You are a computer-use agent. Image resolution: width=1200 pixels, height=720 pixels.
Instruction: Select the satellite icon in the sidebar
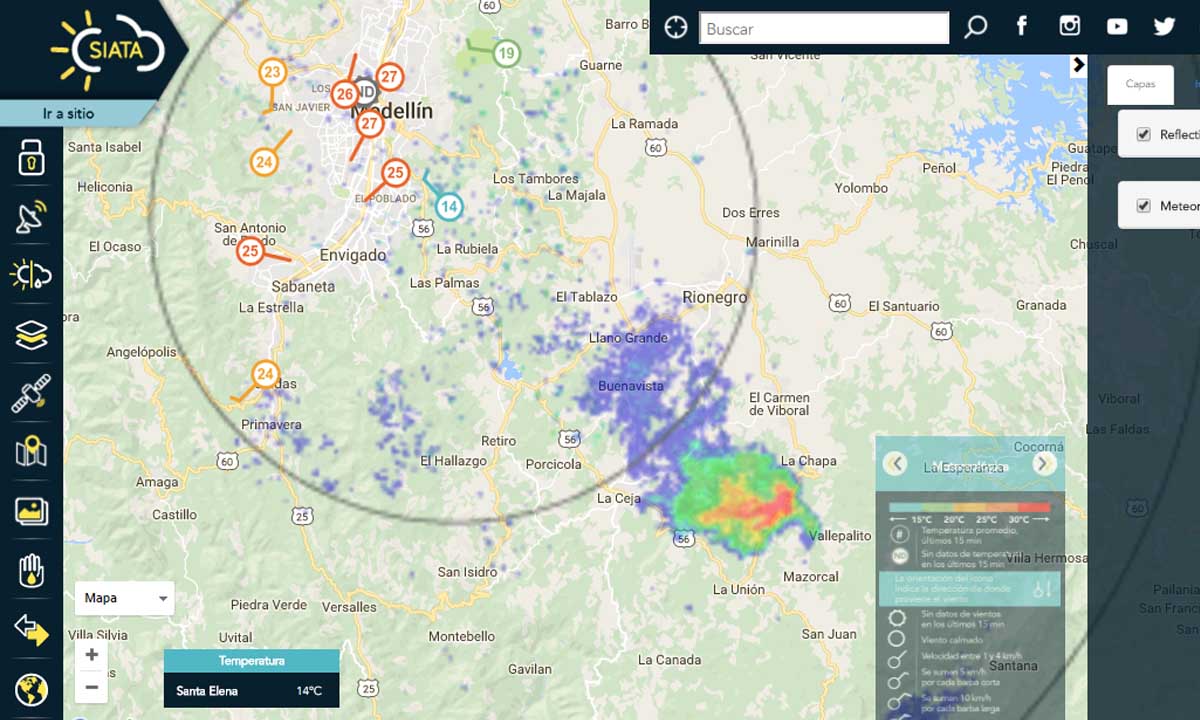(x=31, y=394)
